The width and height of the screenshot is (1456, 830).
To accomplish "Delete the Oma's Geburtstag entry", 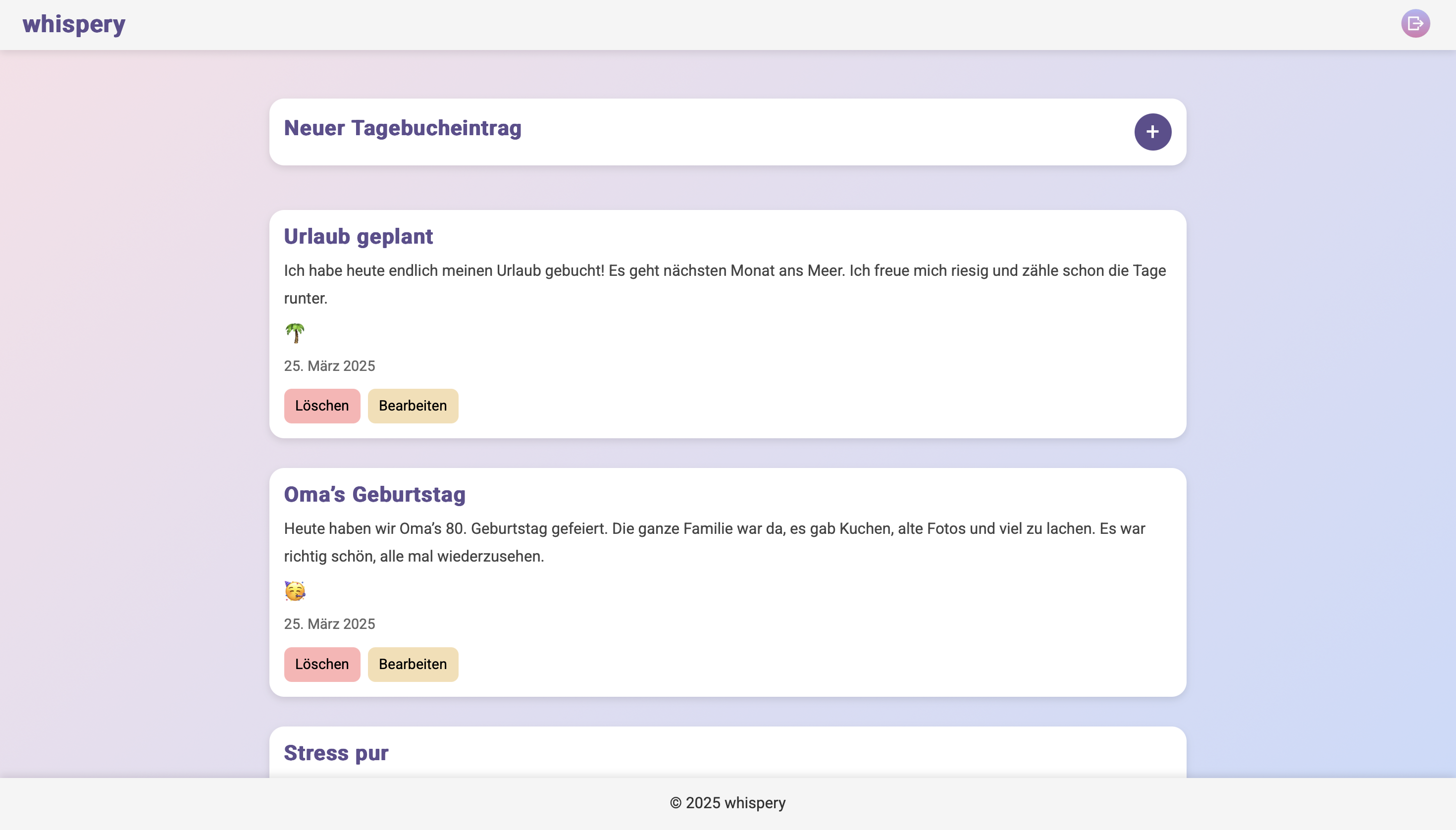I will point(321,664).
